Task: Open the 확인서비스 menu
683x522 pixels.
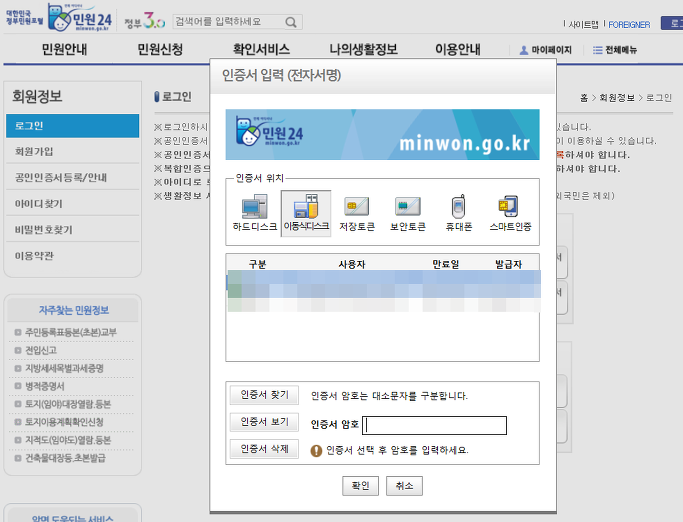Action: click(261, 49)
